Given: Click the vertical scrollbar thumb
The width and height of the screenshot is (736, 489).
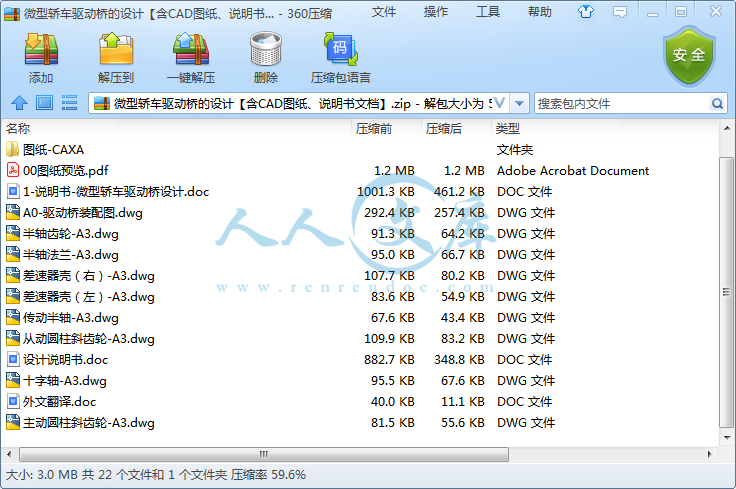Looking at the screenshot, I should [x=727, y=292].
